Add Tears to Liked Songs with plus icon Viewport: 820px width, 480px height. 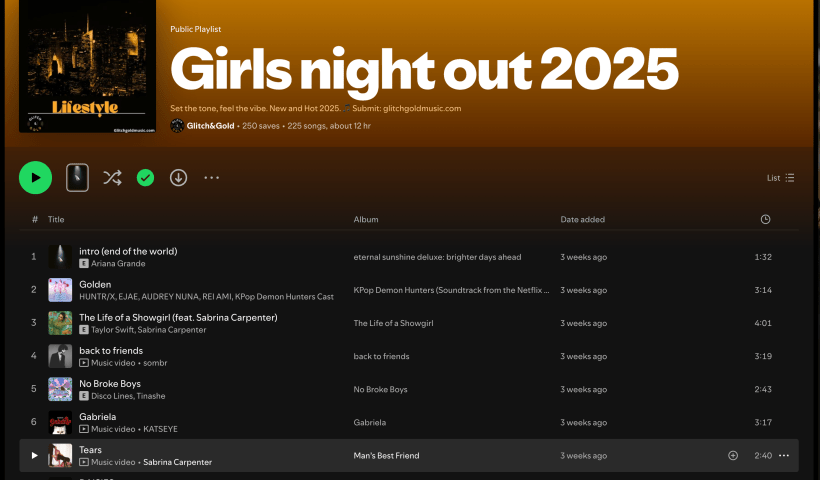point(733,456)
